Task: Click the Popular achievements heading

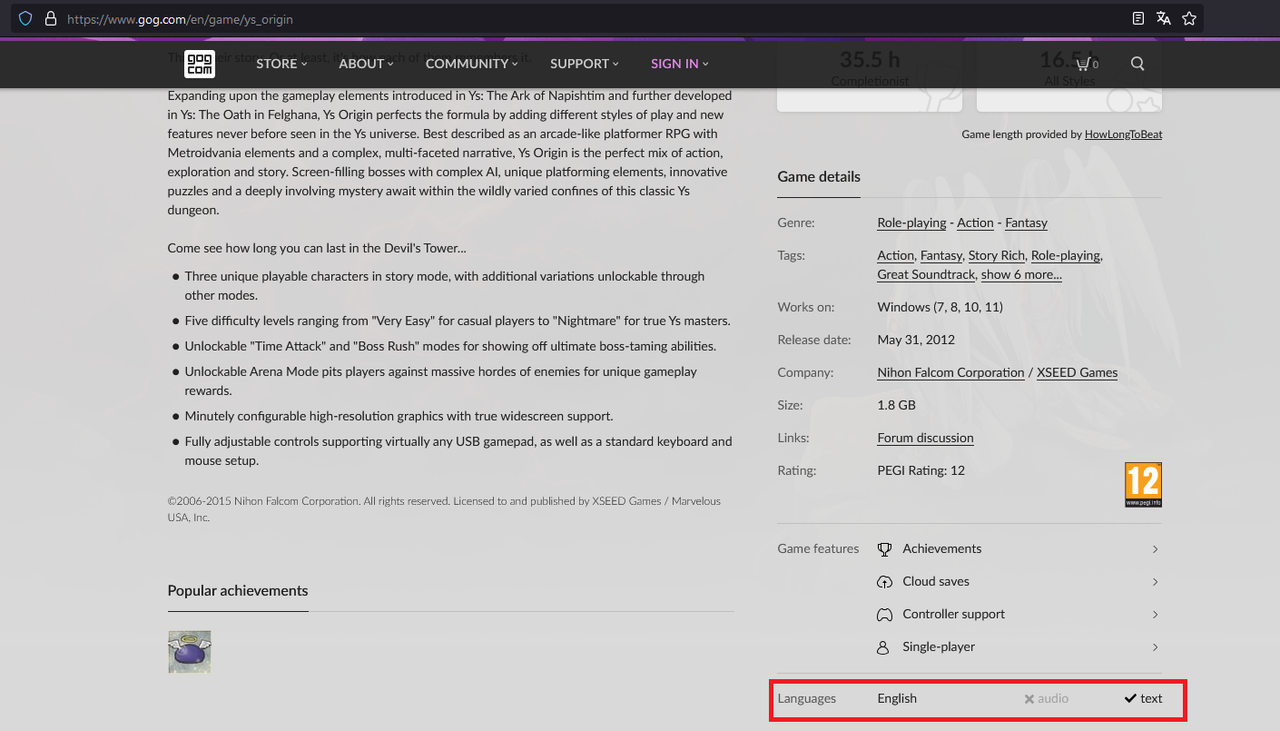Action: (238, 591)
